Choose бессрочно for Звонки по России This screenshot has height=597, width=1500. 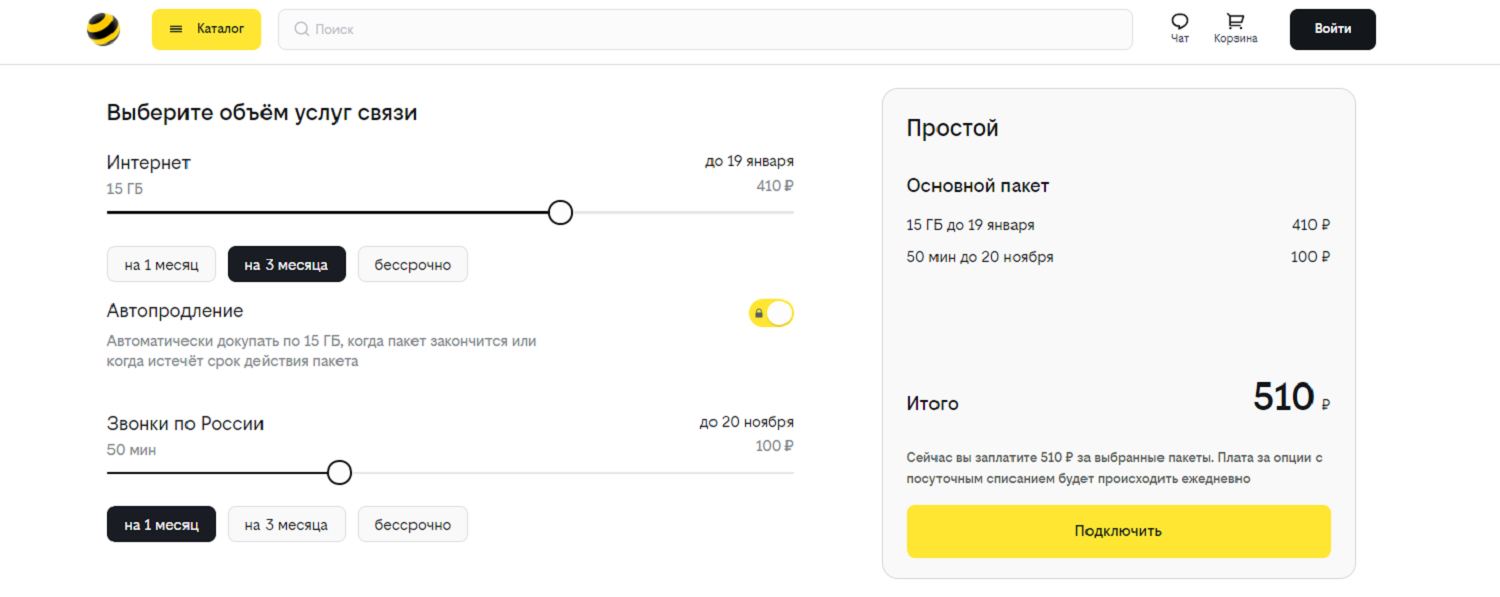pyautogui.click(x=413, y=524)
